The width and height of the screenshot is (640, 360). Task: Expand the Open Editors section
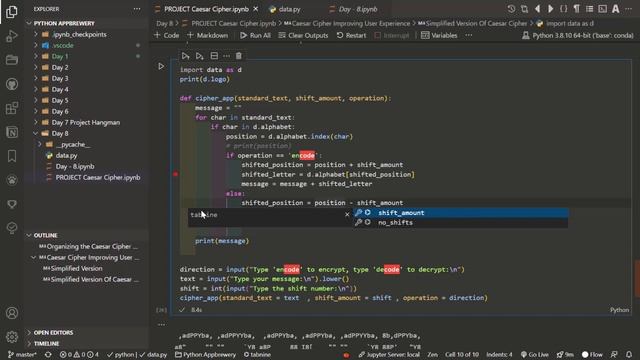53,333
